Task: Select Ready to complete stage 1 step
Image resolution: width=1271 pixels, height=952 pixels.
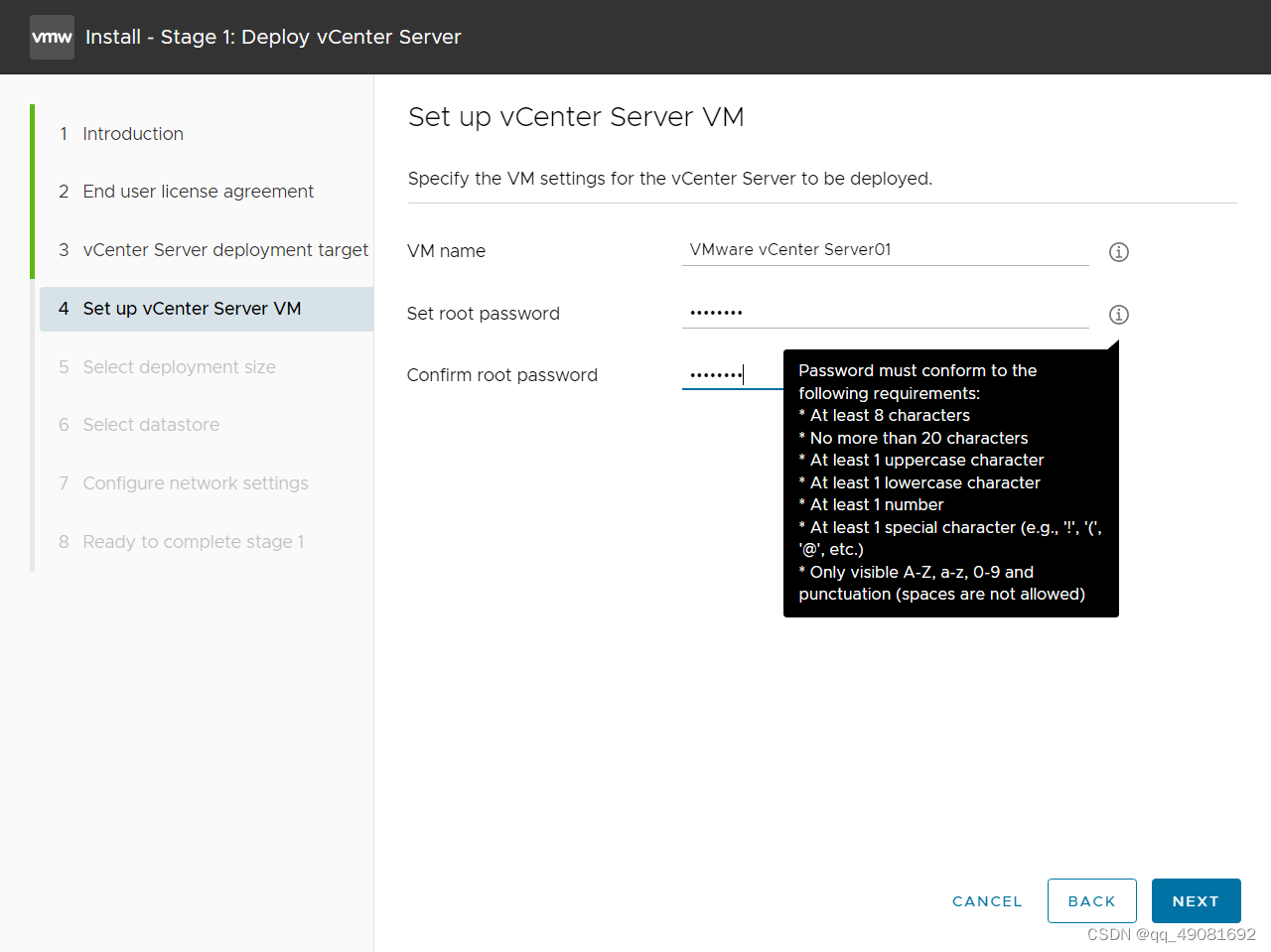Action: point(194,542)
